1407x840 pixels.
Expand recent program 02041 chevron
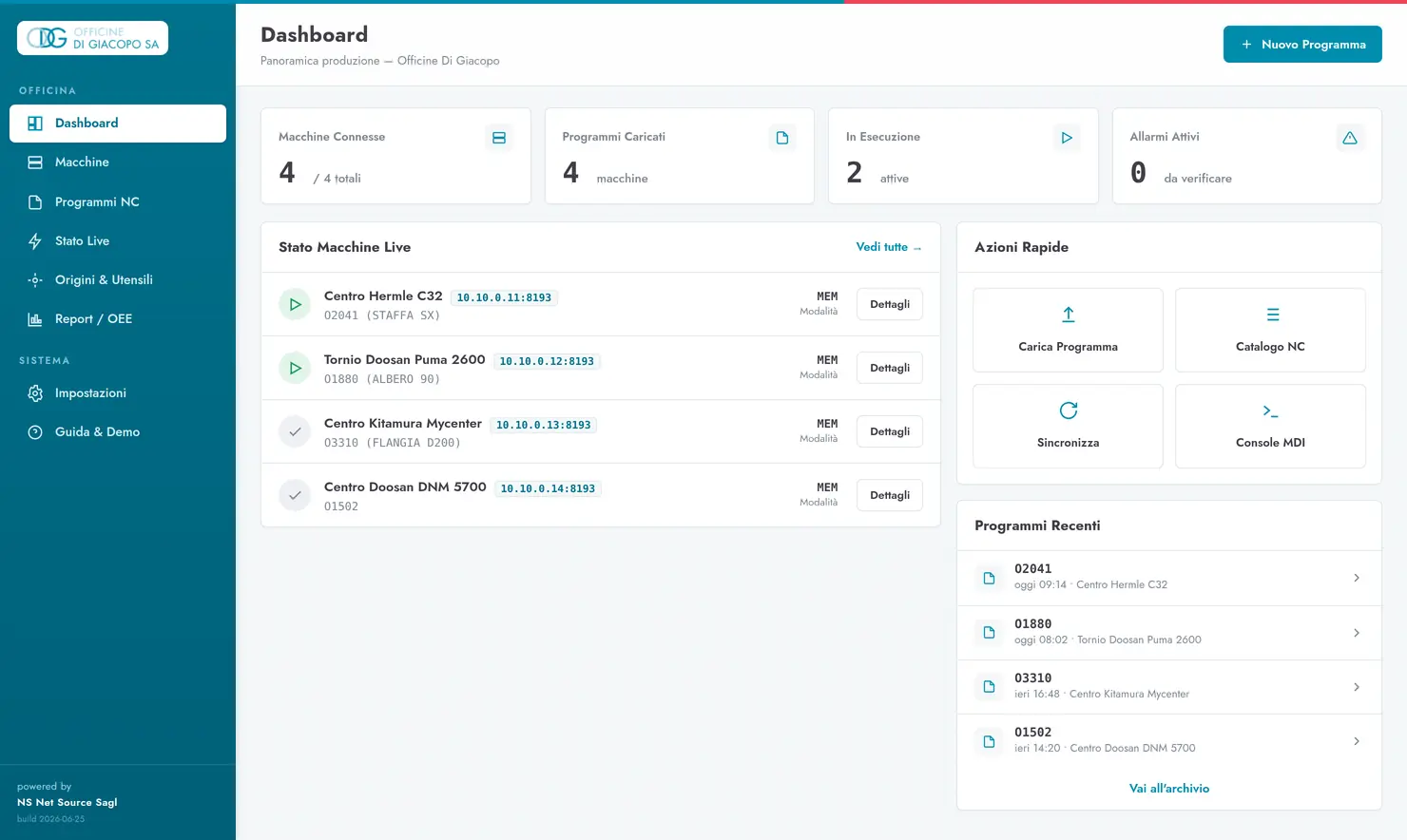click(x=1357, y=578)
